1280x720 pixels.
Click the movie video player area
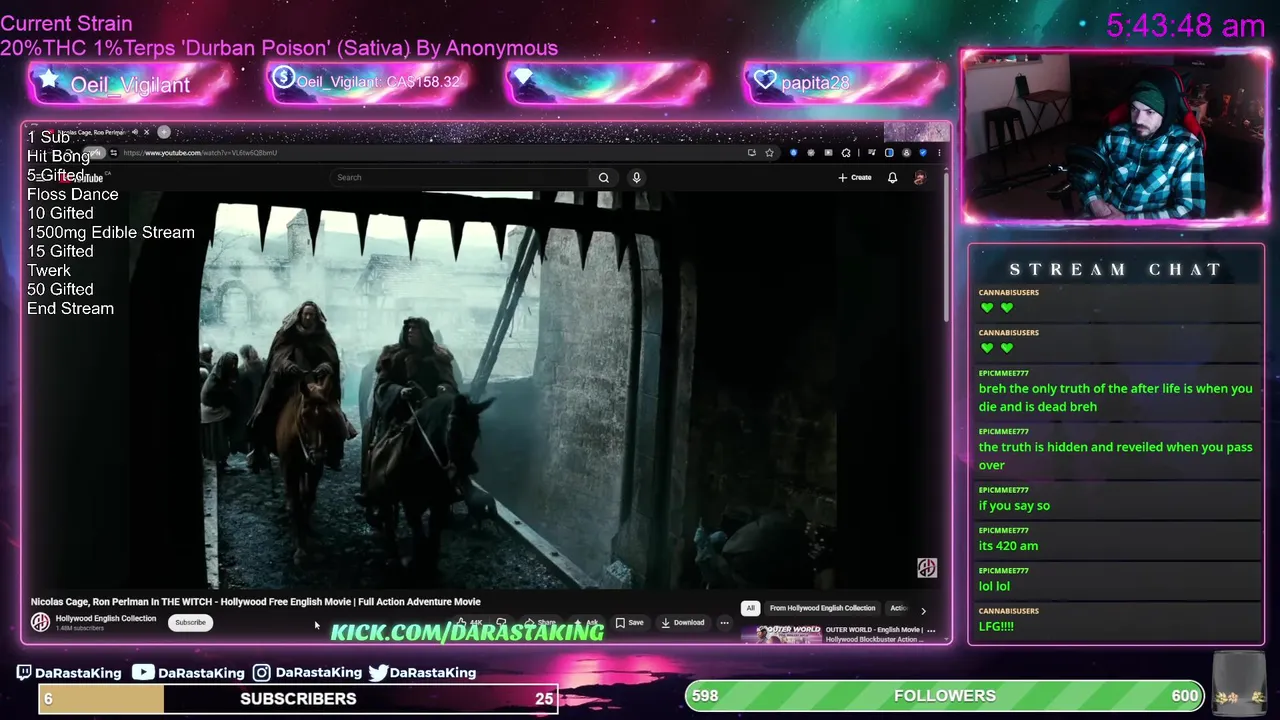point(484,390)
